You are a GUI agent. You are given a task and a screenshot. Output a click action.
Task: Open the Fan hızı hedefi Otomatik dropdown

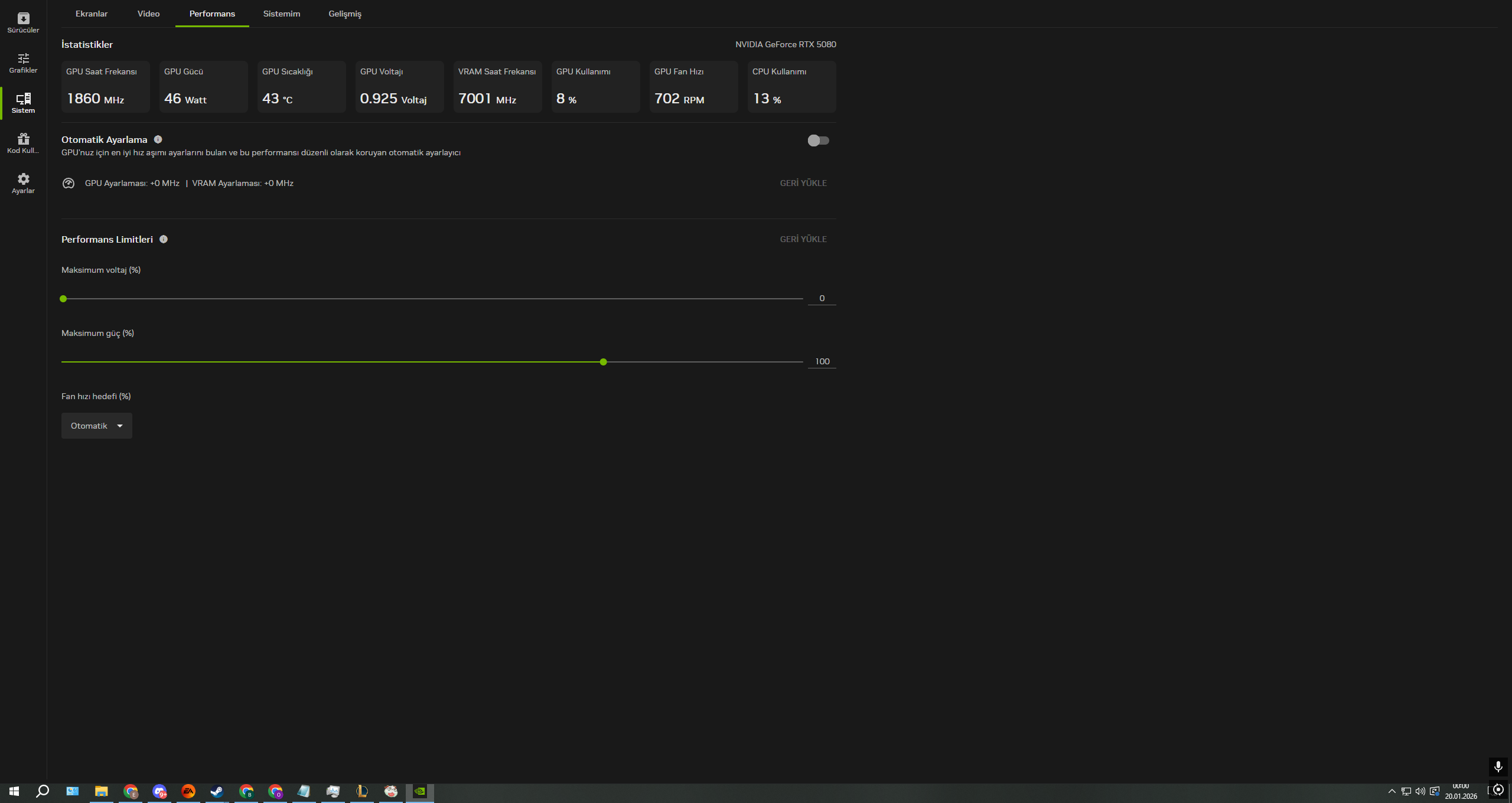97,426
